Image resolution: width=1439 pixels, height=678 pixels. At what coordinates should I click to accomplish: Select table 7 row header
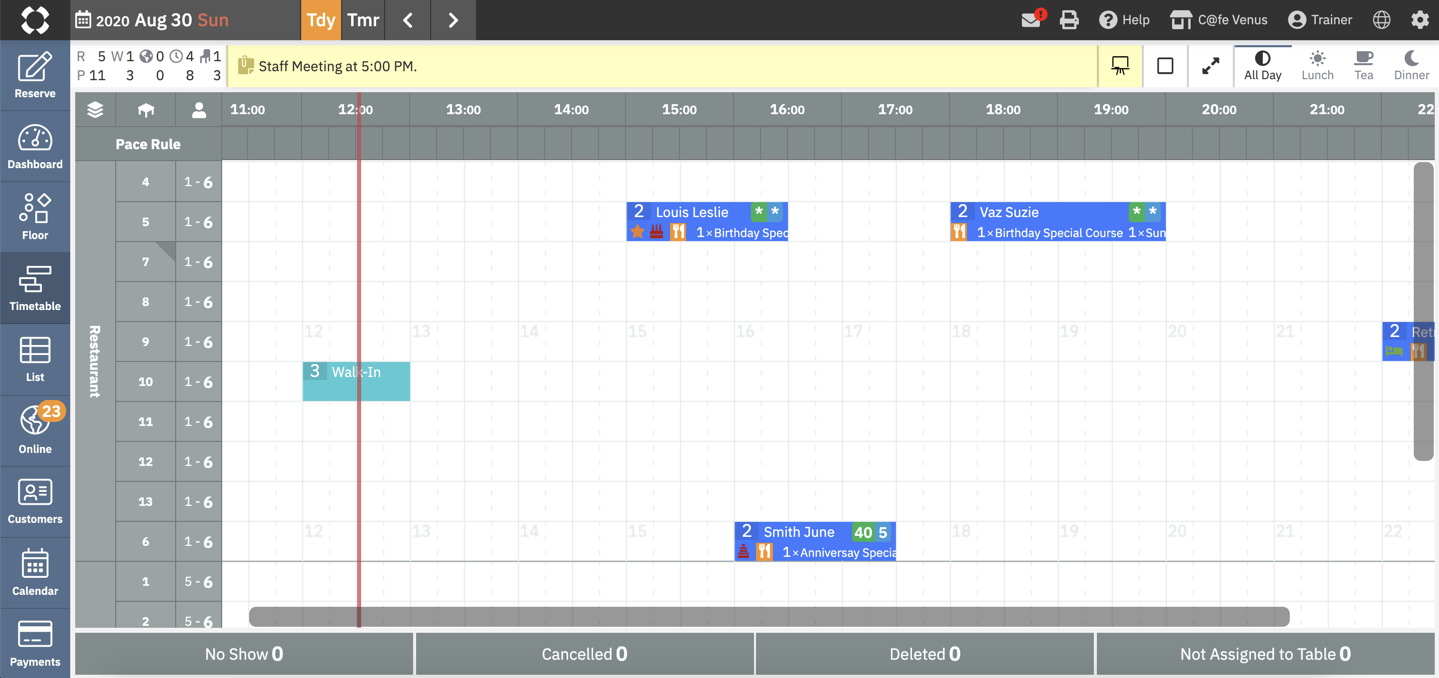pos(146,262)
